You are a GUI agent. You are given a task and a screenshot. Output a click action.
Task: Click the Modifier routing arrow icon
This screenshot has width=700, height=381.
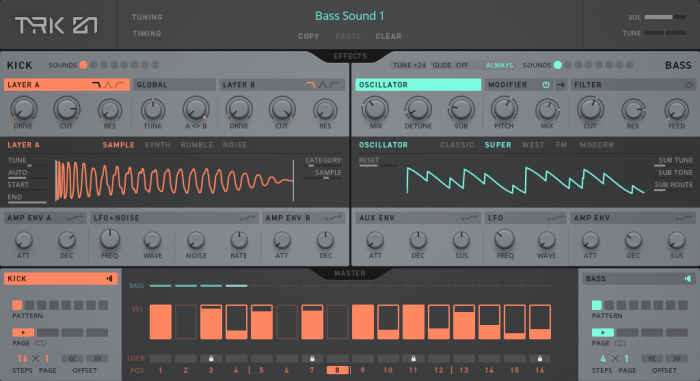561,85
